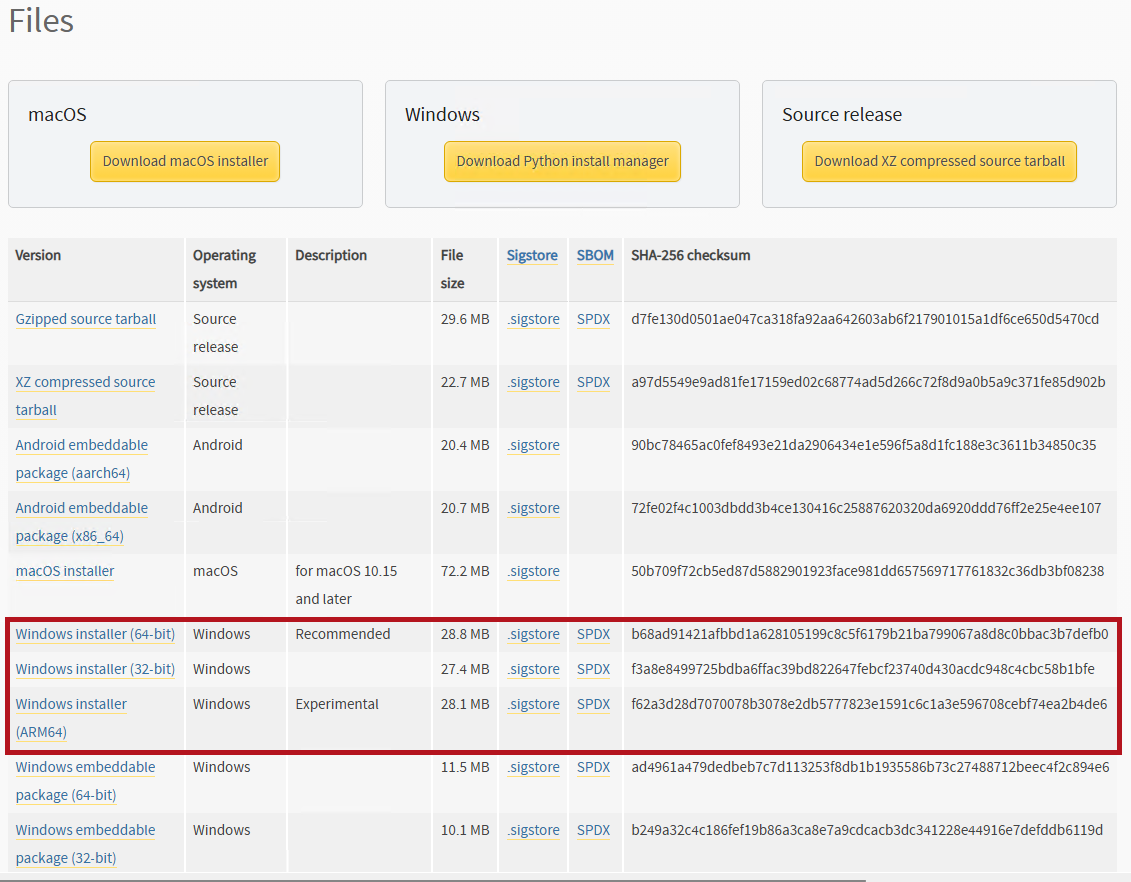Open the XZ compressed source tarball link
1131x882 pixels.
coord(85,382)
